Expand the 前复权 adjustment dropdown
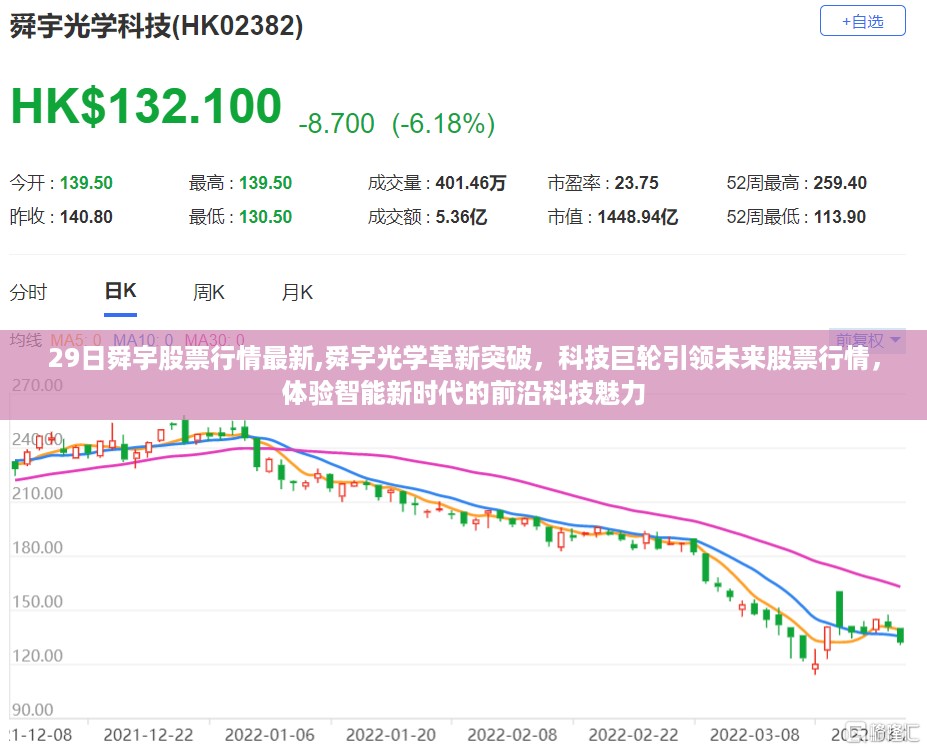The width and height of the screenshot is (927, 750). pyautogui.click(x=866, y=340)
